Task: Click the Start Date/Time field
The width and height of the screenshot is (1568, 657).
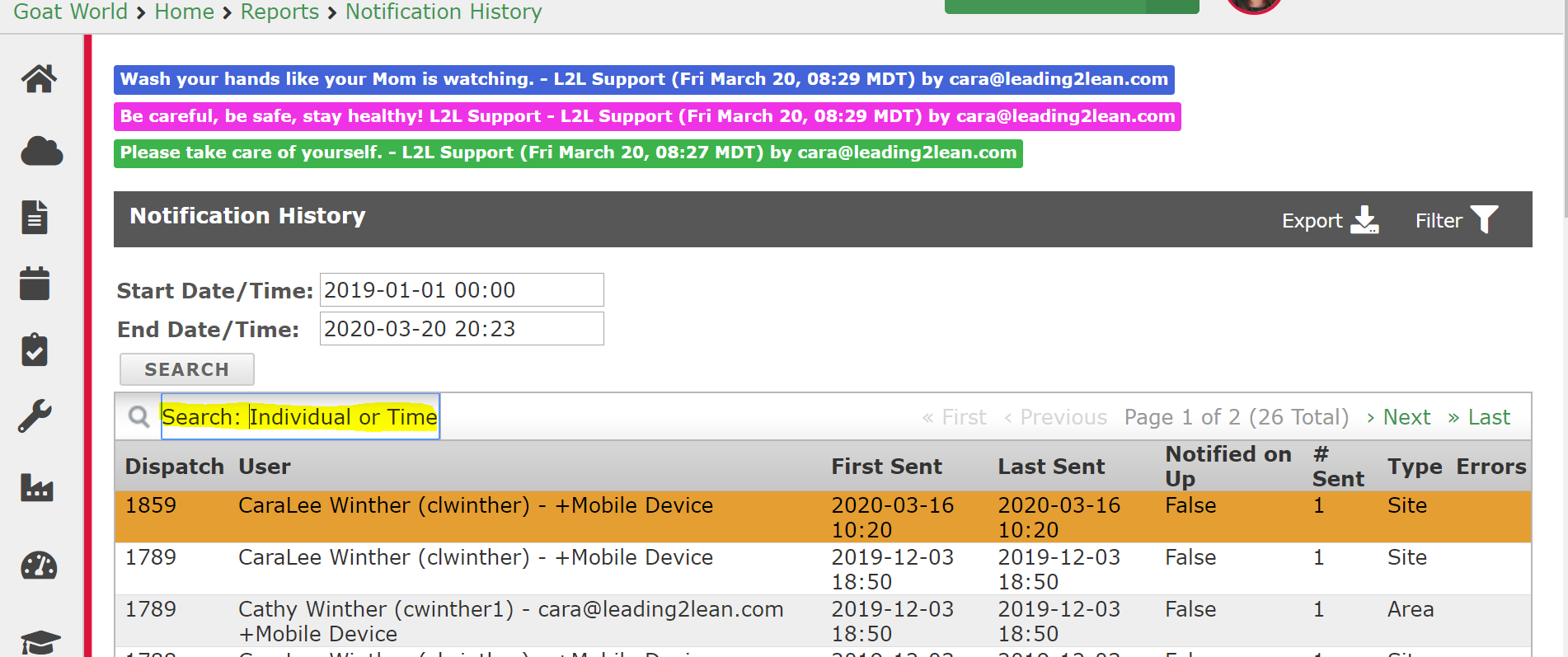Action: click(462, 290)
